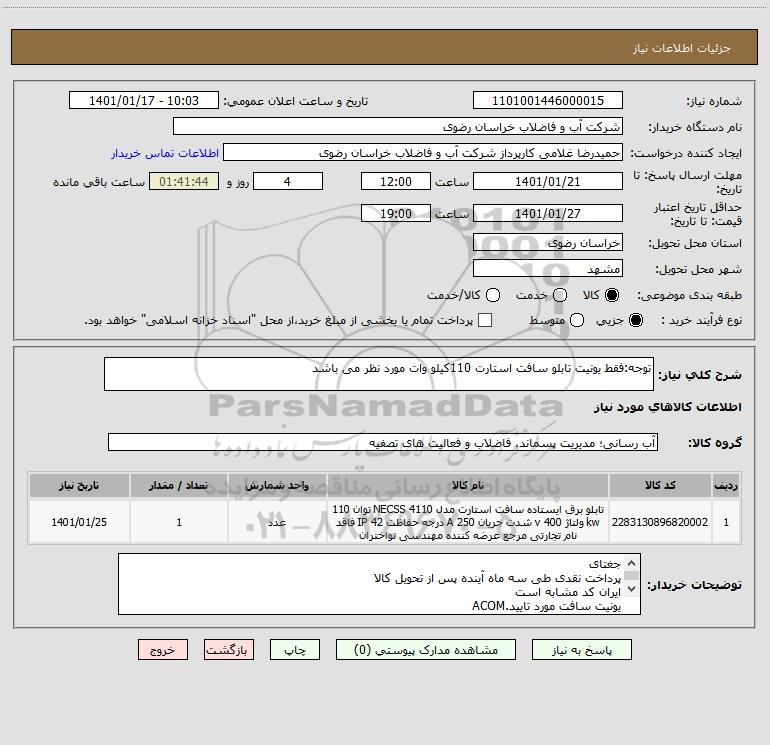This screenshot has height=745, width=770.
Task: Click the need date cell 1401/01/25
Action: (x=79, y=522)
